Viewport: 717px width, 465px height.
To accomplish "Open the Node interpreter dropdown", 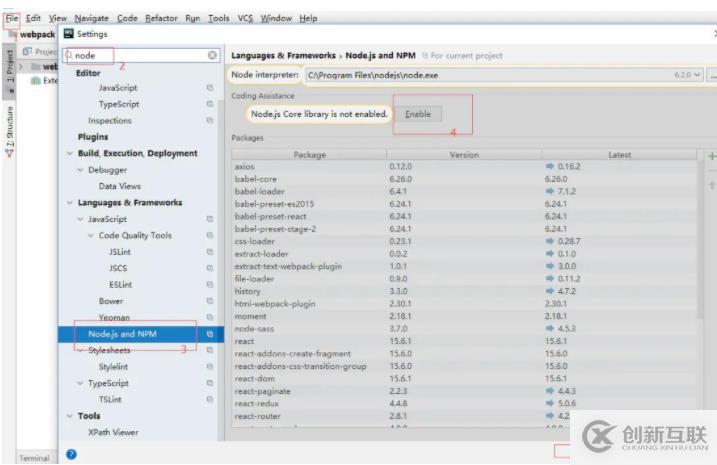I will (x=697, y=76).
